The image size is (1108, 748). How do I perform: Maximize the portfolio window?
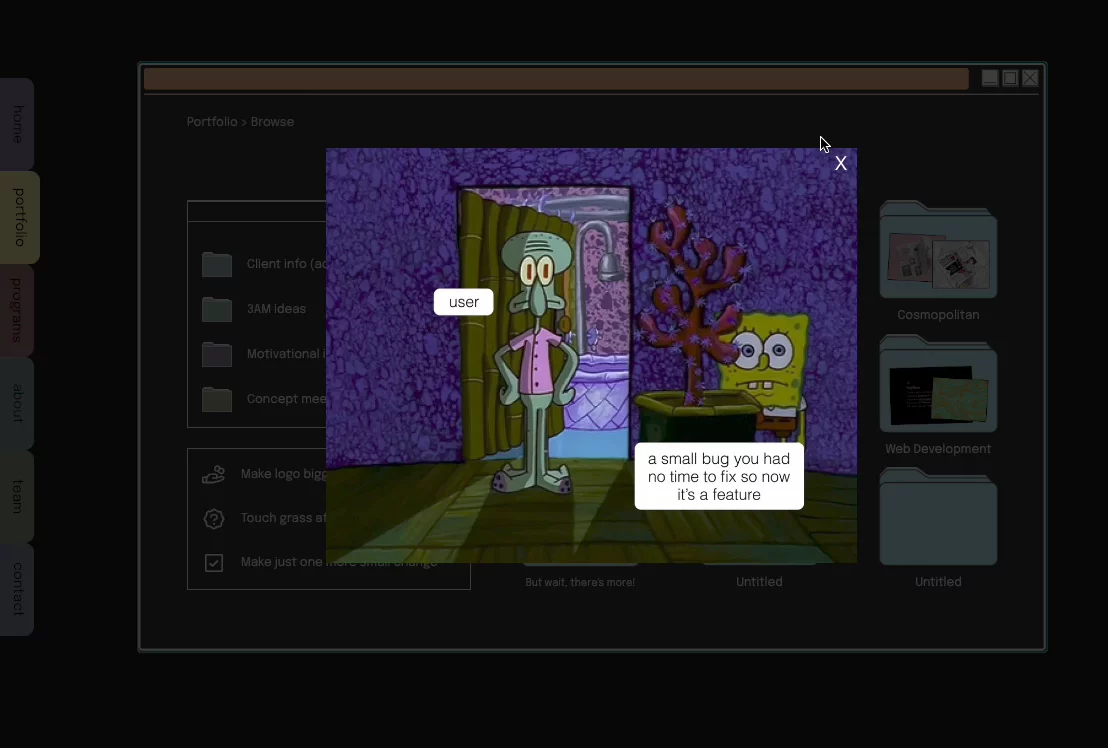pos(1010,78)
